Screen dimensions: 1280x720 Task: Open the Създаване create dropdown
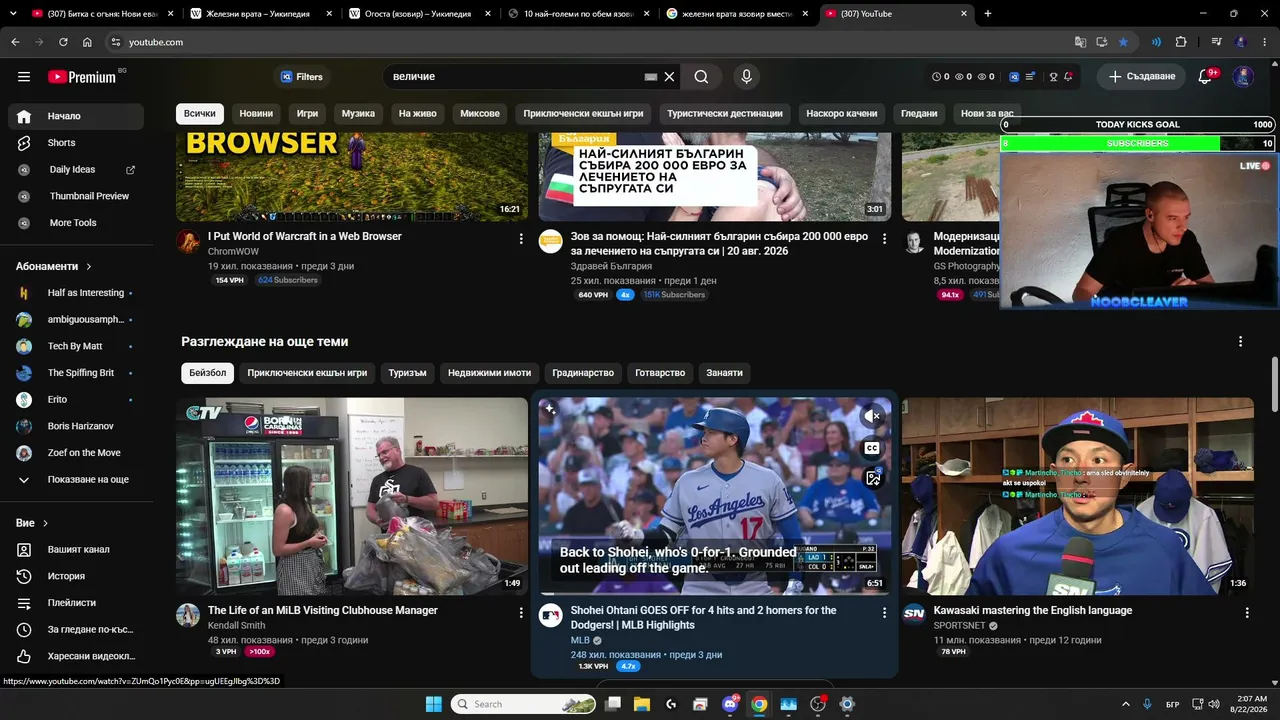pyautogui.click(x=1141, y=77)
